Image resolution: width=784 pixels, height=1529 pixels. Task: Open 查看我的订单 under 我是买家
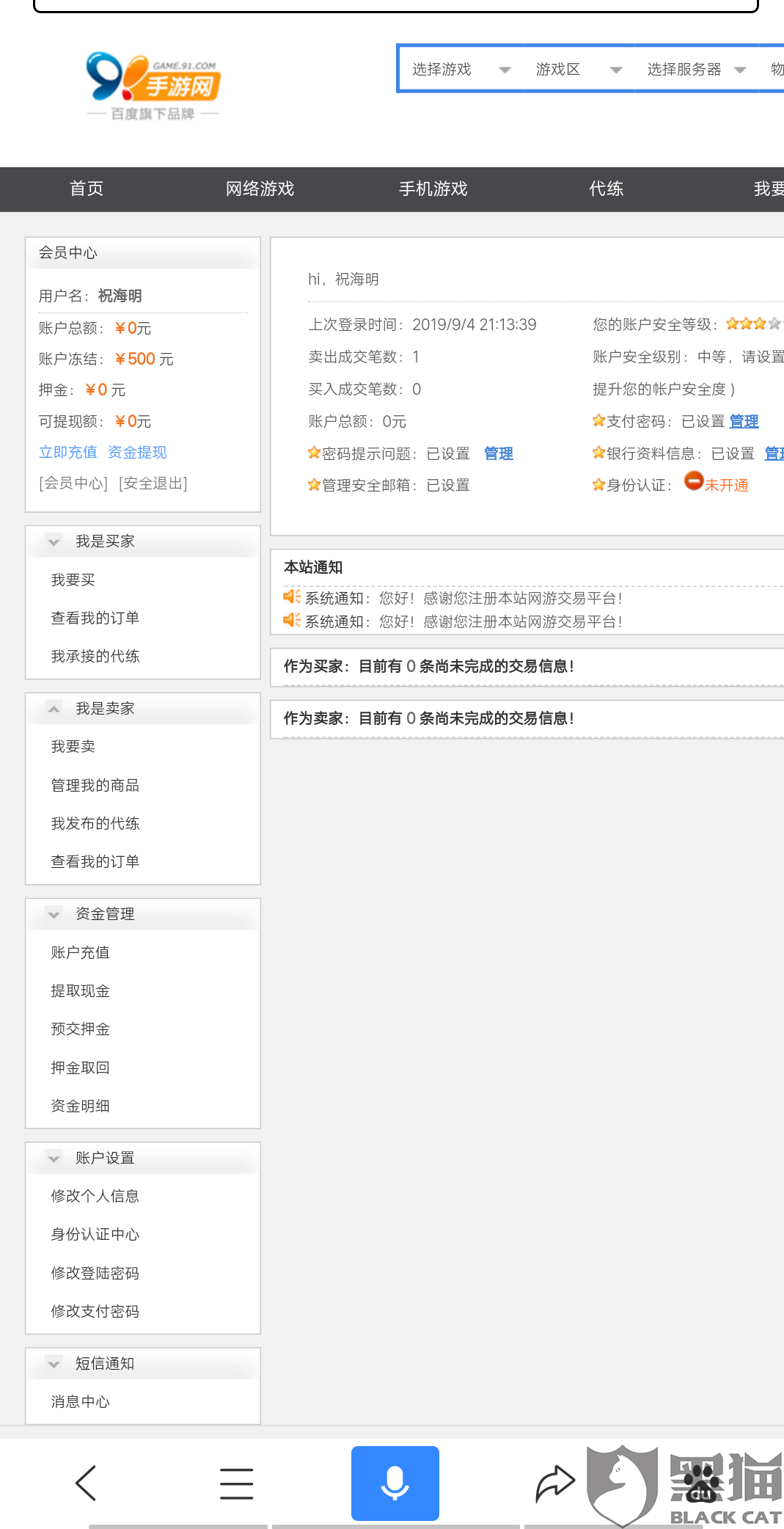95,618
